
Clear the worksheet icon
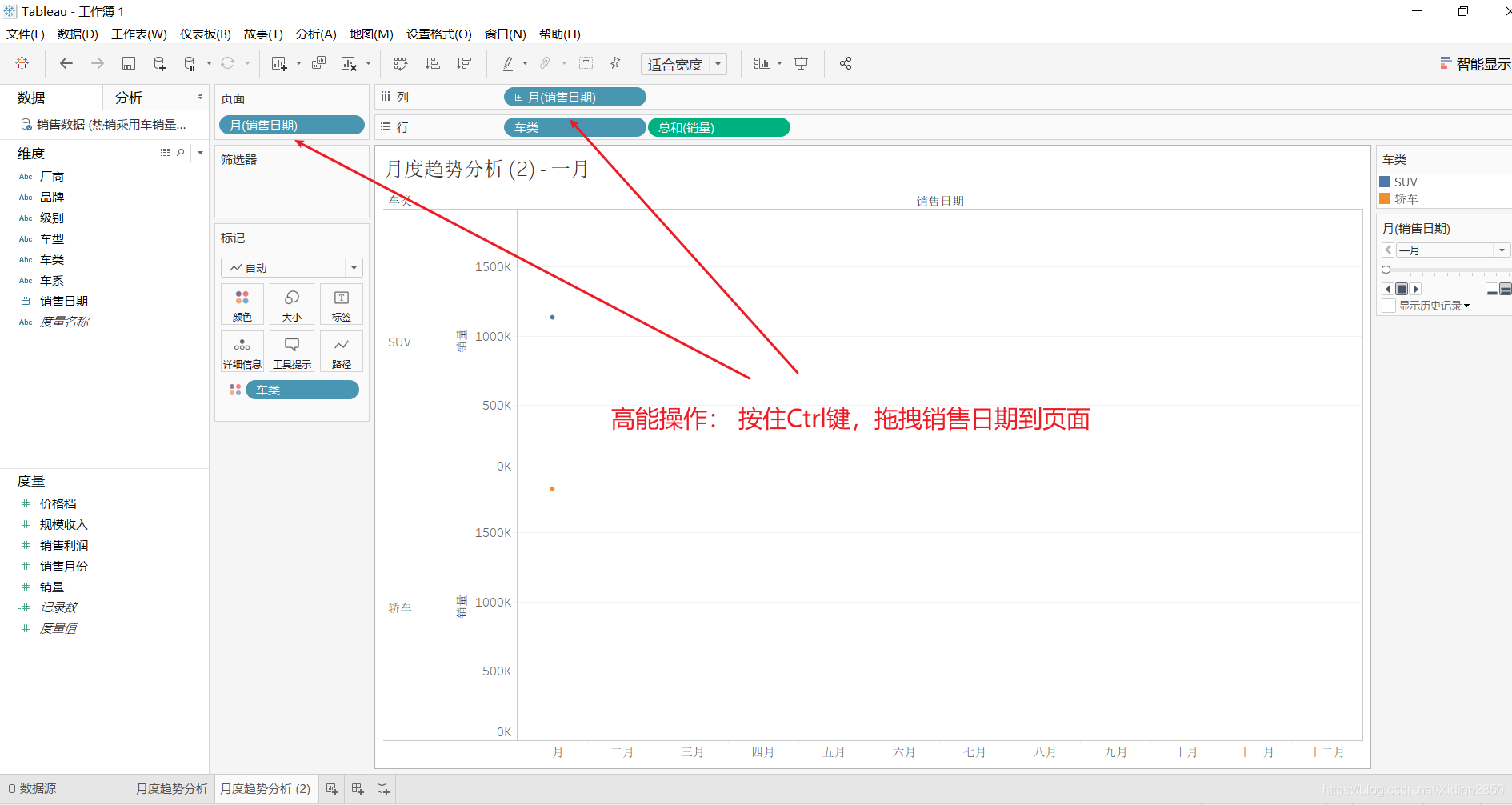coord(349,63)
